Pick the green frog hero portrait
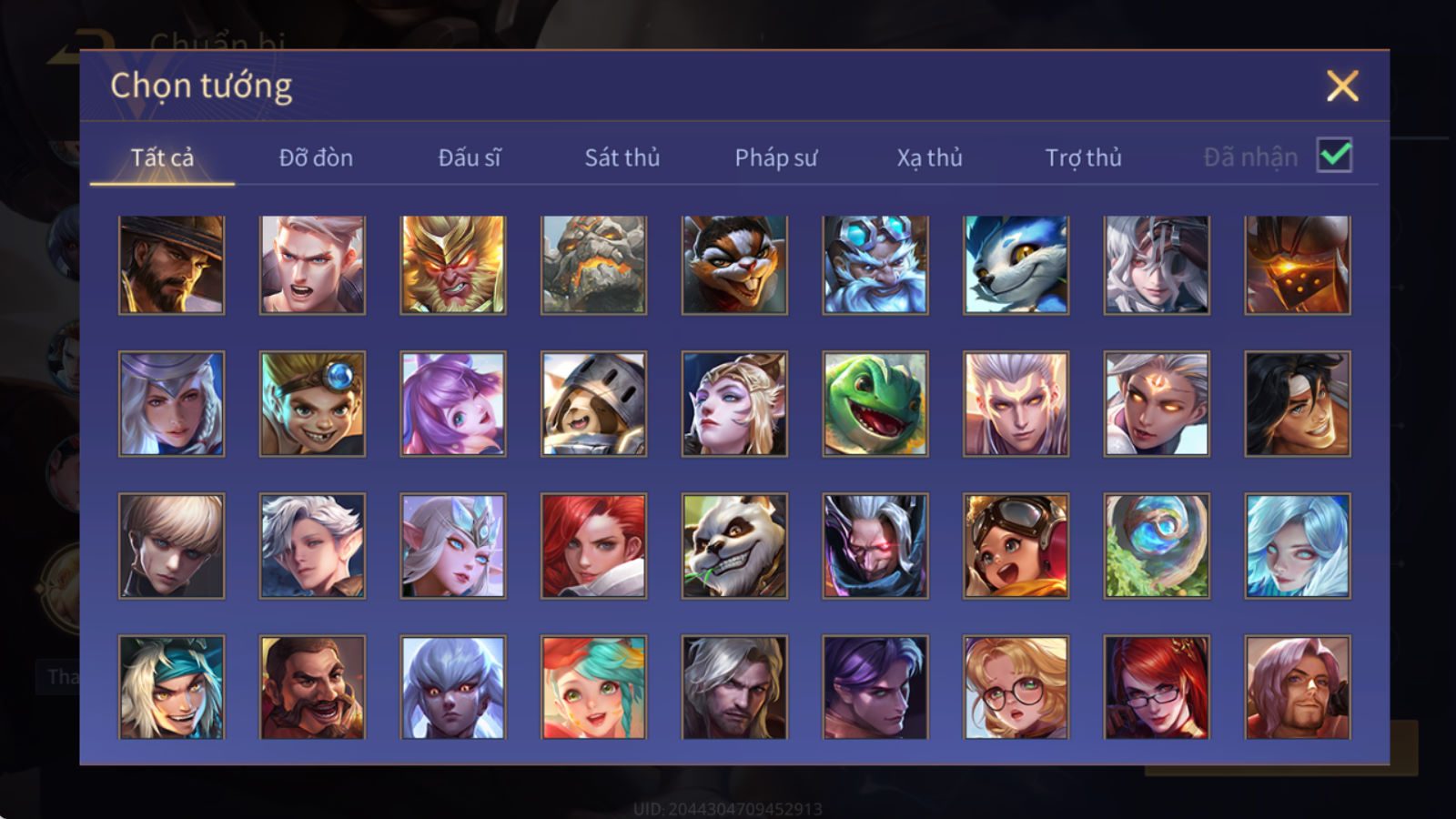Screen dimensions: 1456x819 coord(875,404)
